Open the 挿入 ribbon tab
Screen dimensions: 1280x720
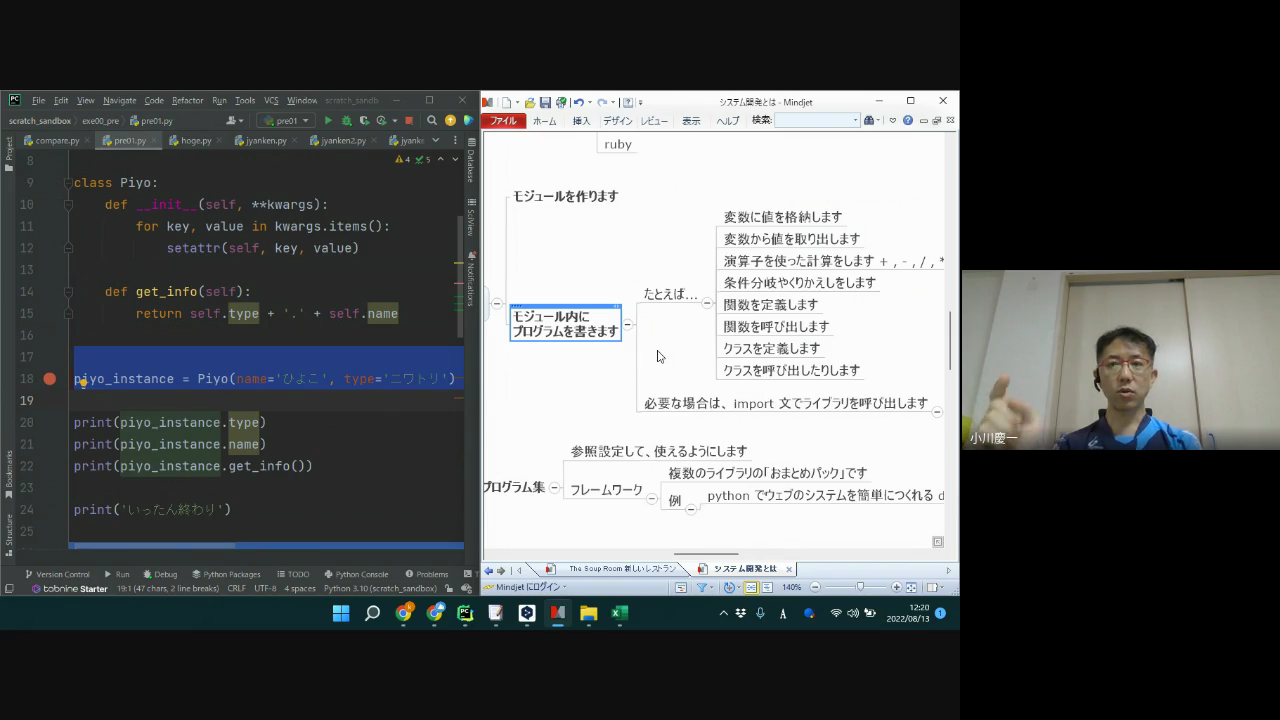point(581,121)
